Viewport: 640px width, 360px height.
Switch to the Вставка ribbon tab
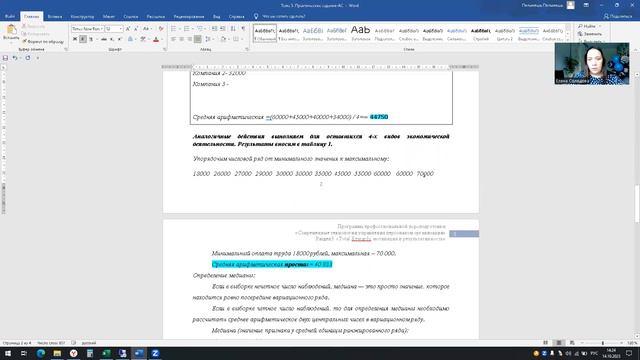click(x=55, y=16)
